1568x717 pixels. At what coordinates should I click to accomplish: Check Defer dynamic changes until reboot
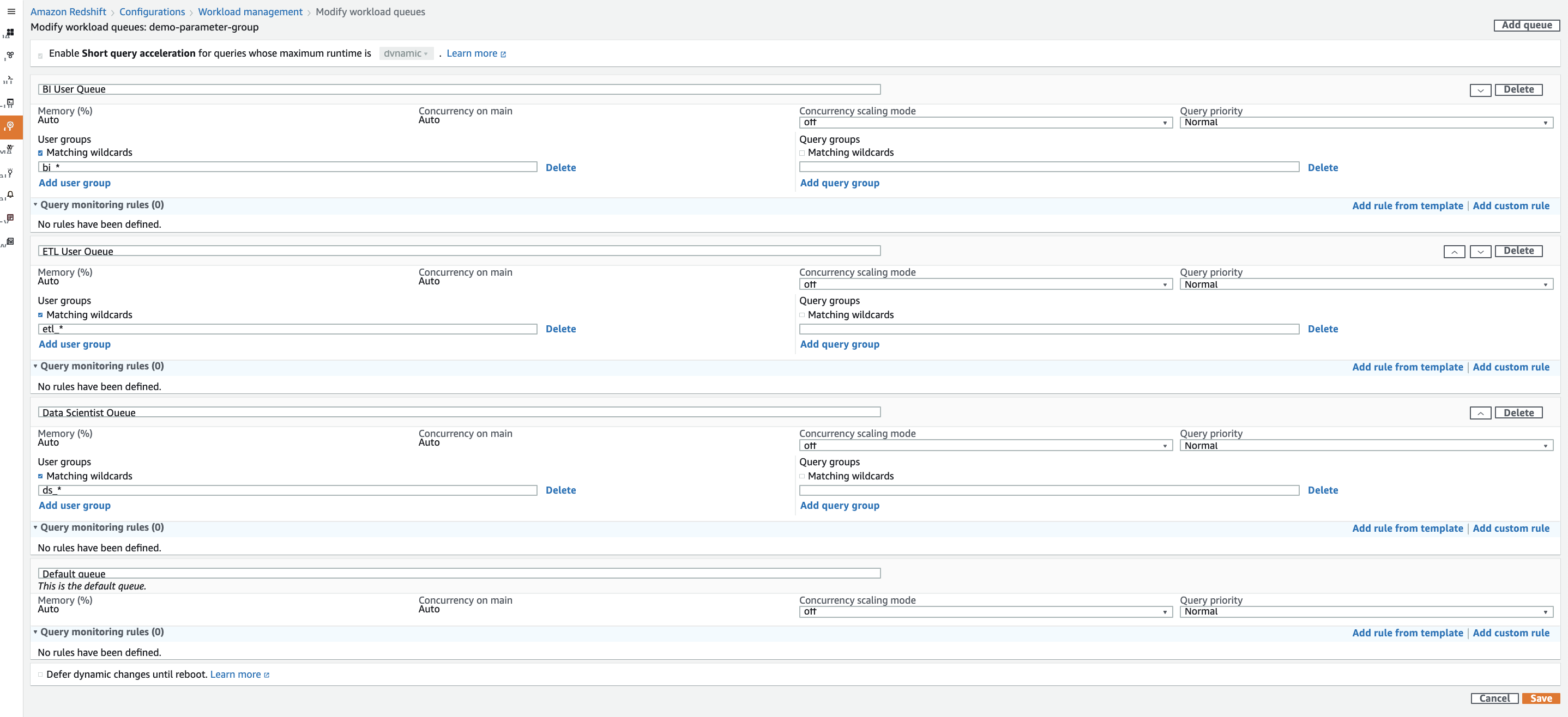[x=41, y=675]
